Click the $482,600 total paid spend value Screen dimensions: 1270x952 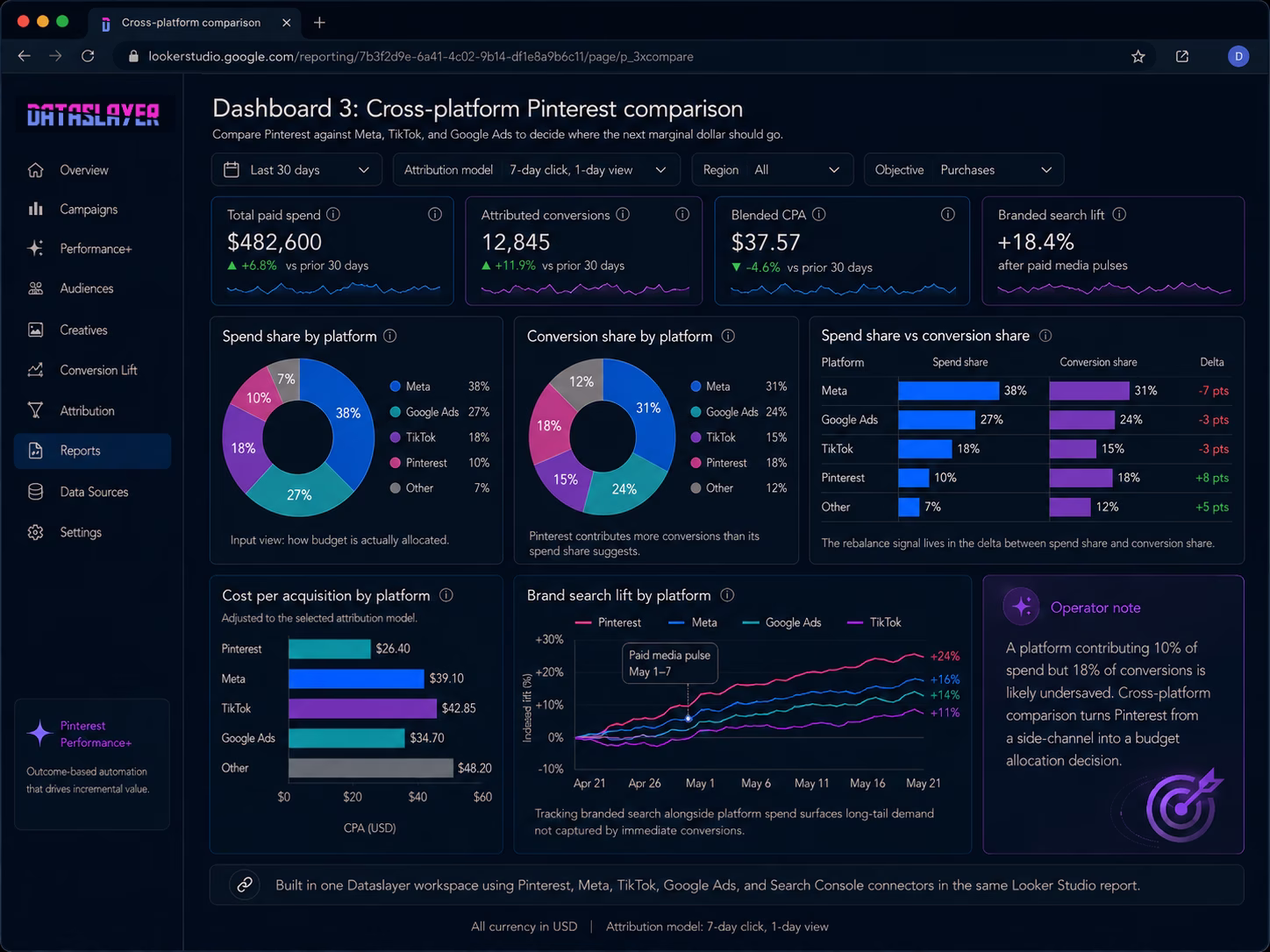[275, 242]
